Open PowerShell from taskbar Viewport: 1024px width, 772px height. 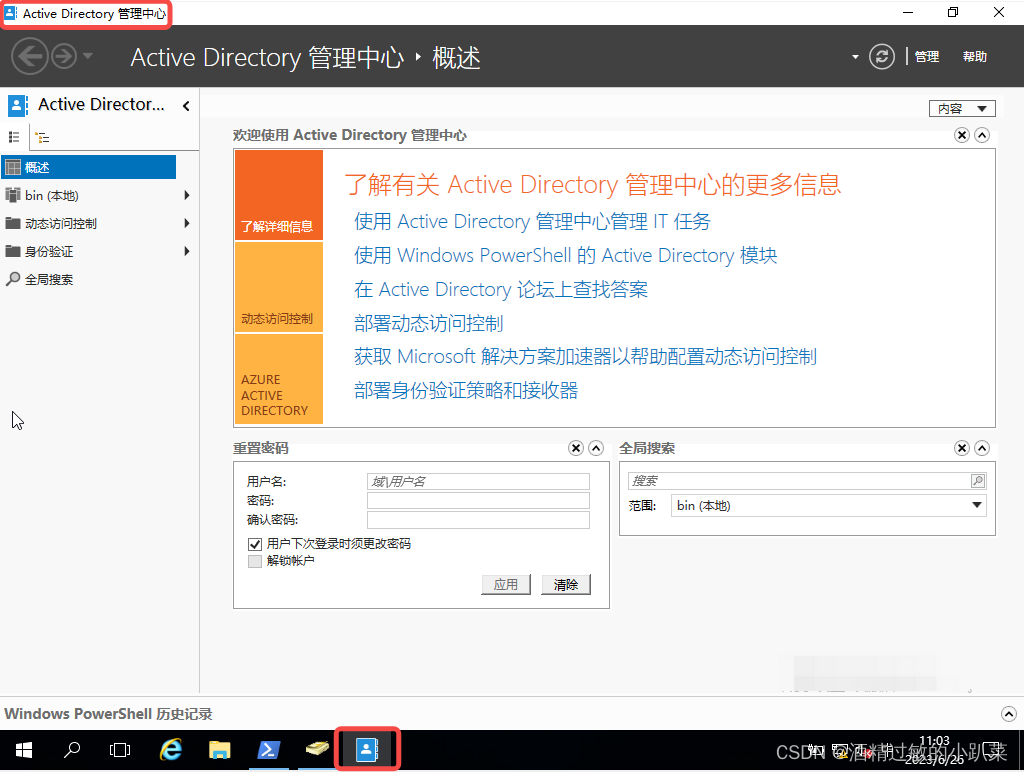pos(268,750)
